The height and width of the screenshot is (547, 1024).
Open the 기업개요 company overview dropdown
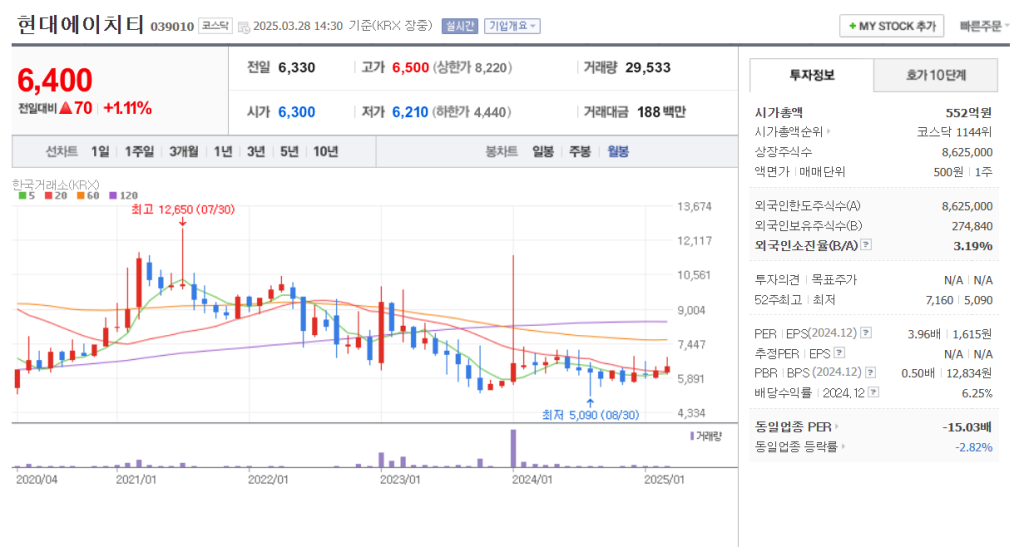click(512, 26)
